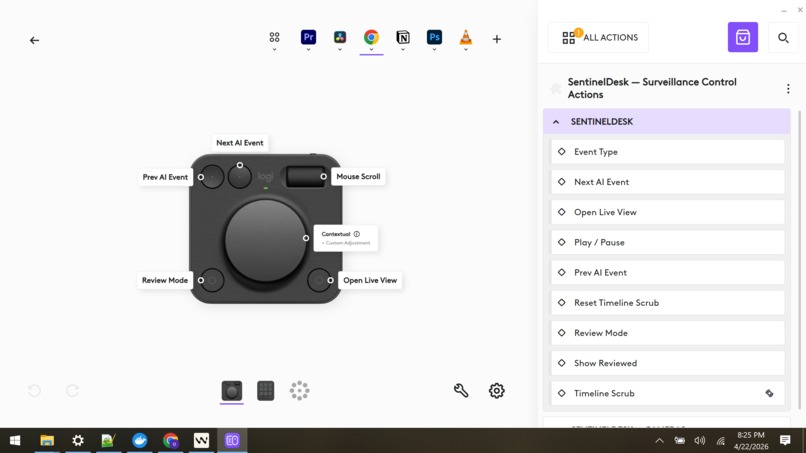Select the Prev AI Event button label
806x453 pixels.
[165, 177]
